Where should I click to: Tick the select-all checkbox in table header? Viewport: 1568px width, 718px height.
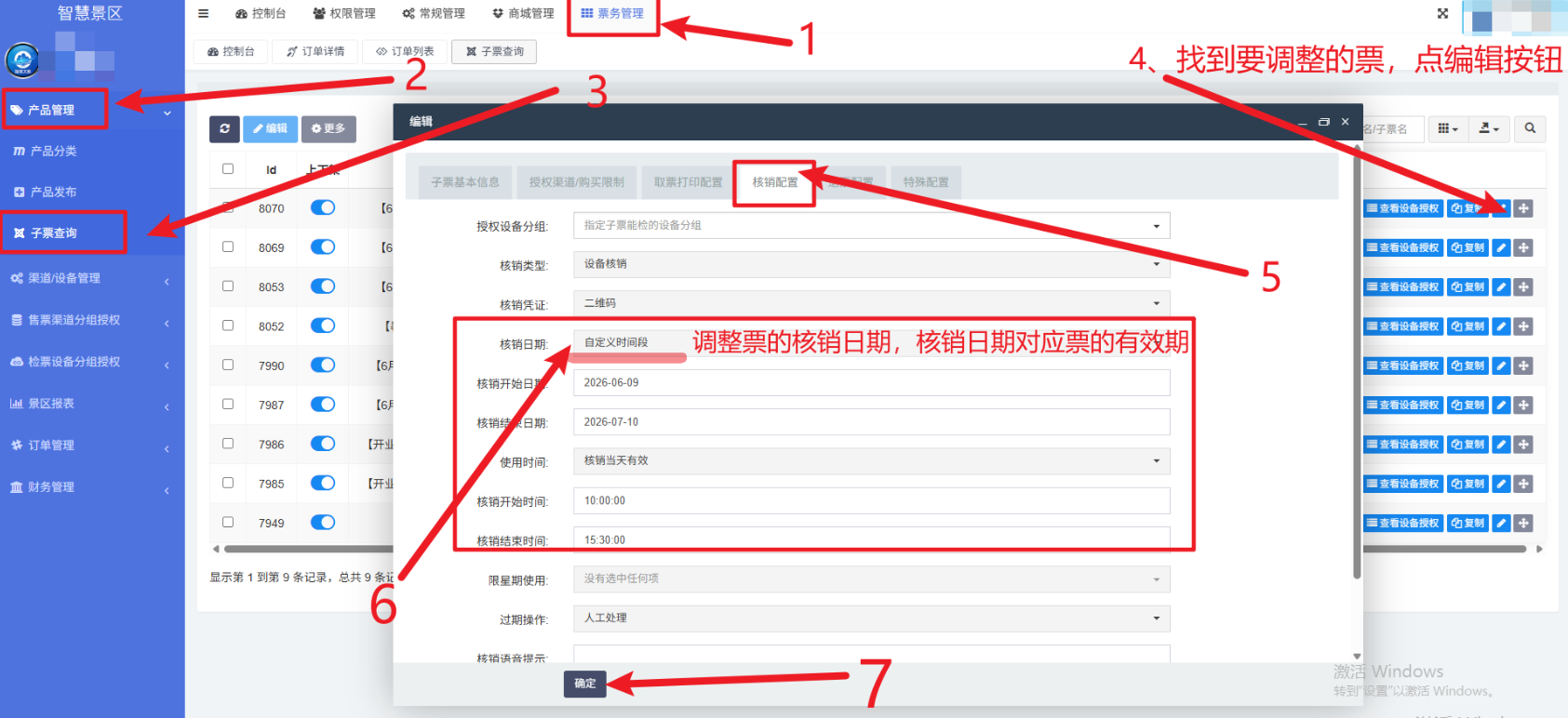coord(228,168)
